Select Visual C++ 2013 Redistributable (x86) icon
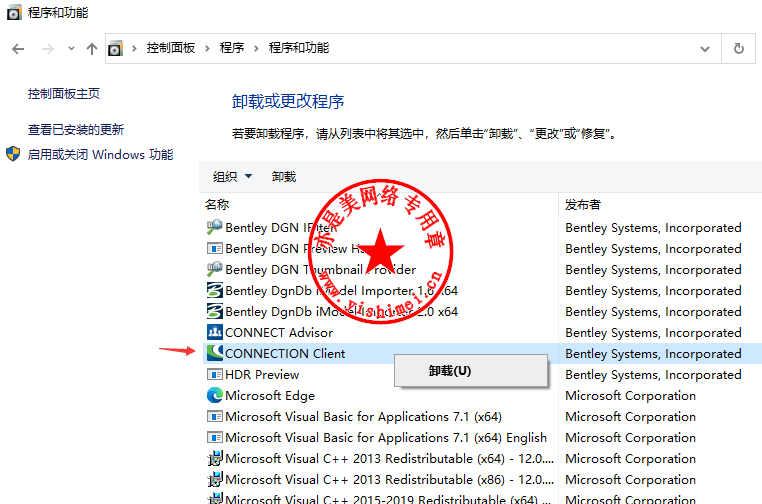Screen dimensions: 762x504 pos(214,479)
